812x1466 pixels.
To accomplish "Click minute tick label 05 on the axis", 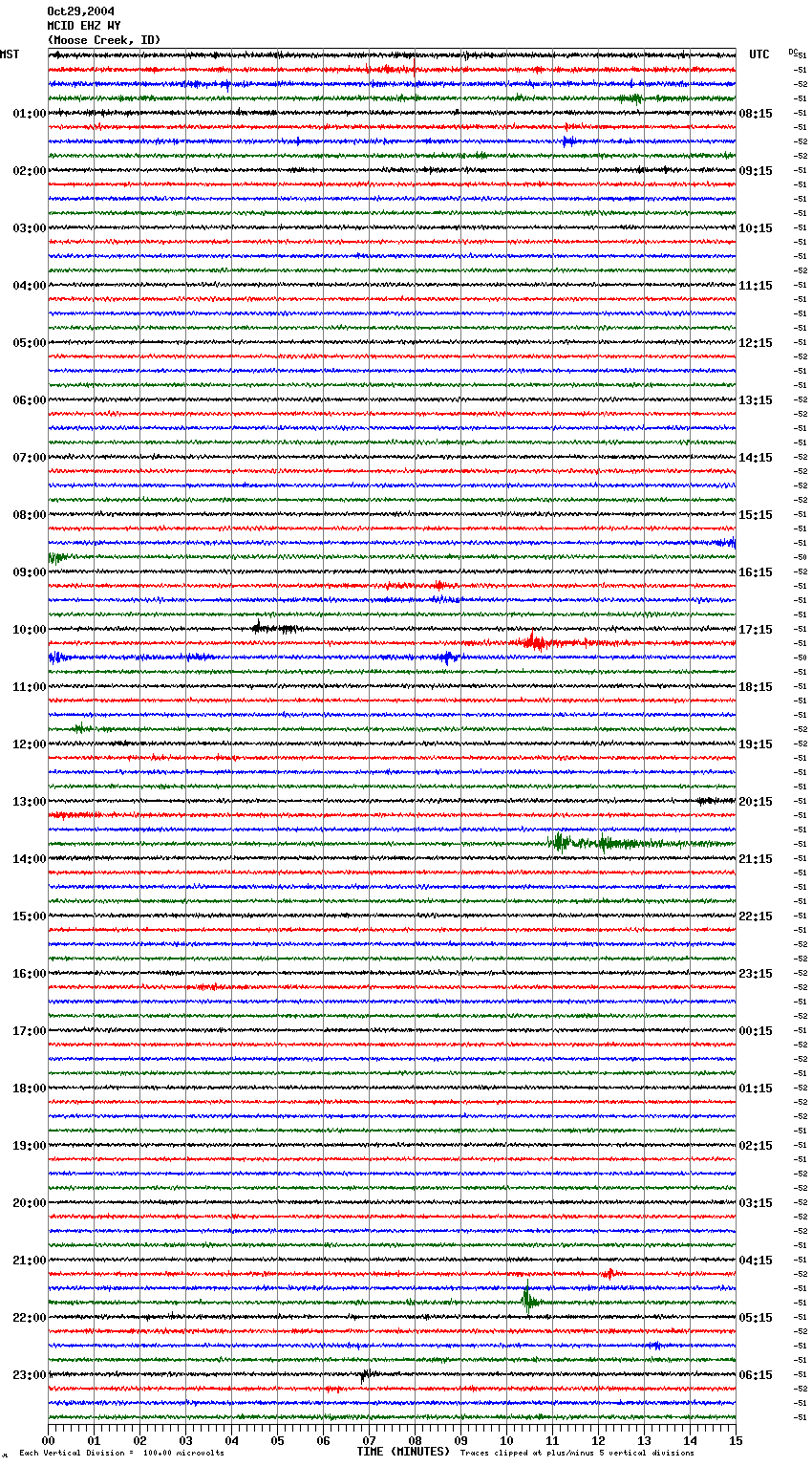I will click(277, 1440).
